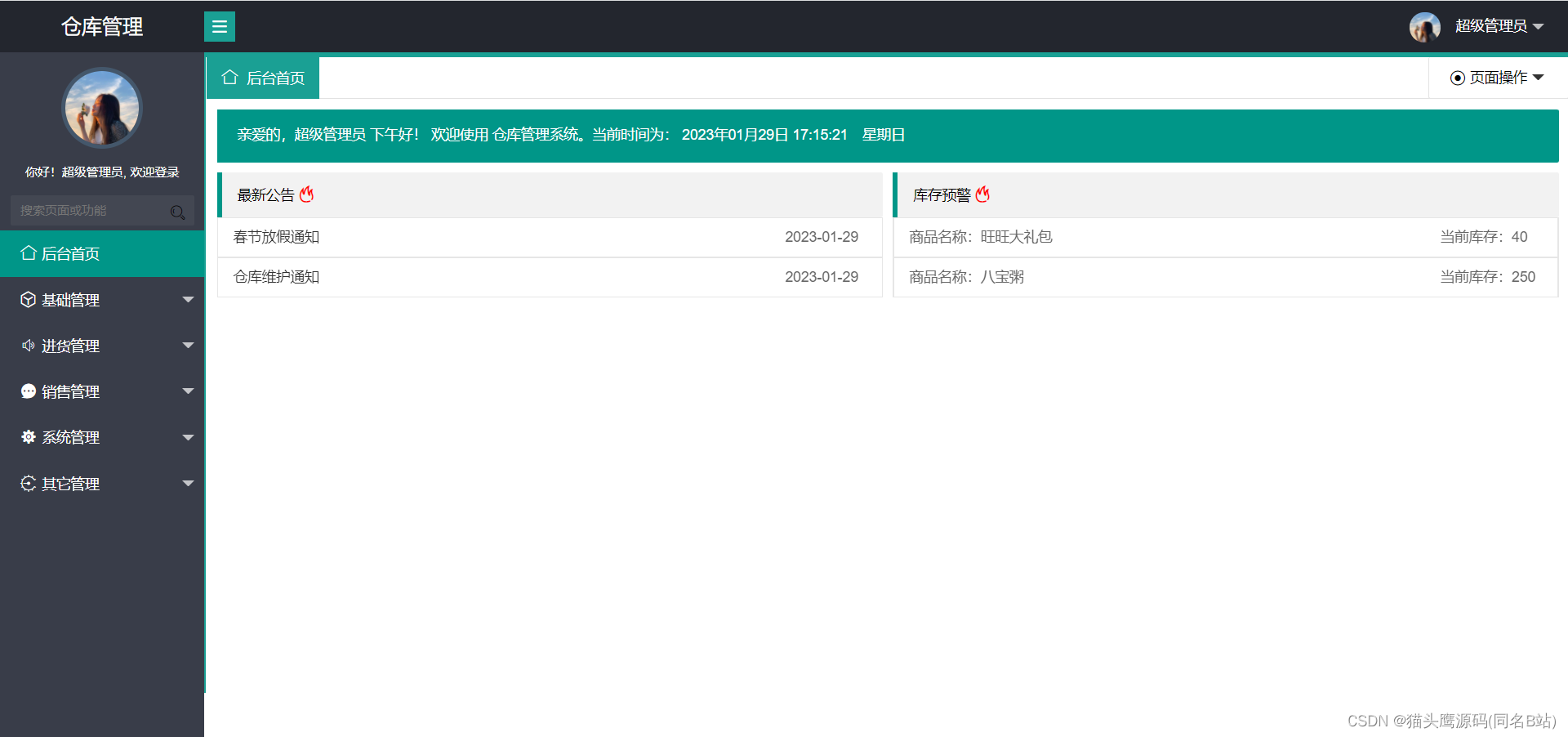Select 后台首页 in the sidebar menu

pyautogui.click(x=102, y=253)
